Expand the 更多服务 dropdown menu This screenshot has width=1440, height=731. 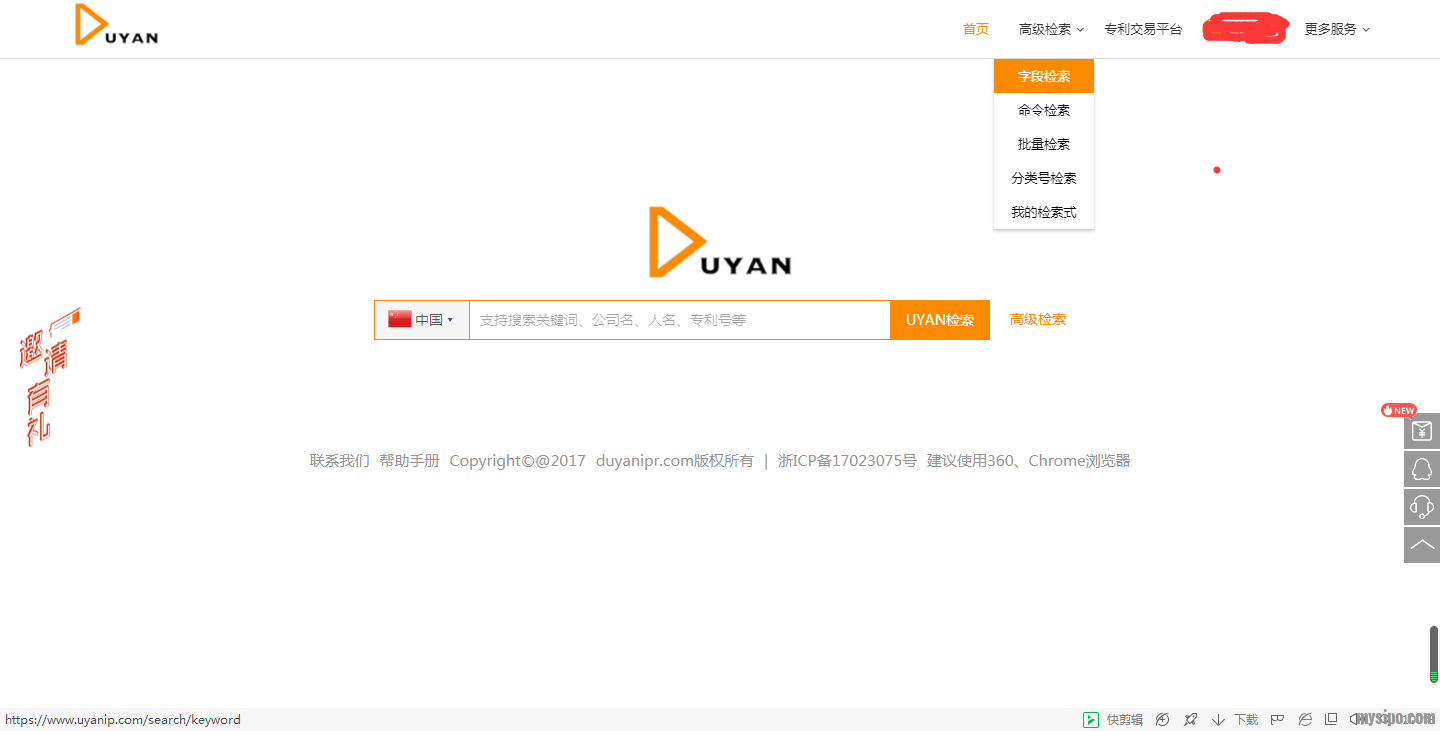coord(1336,30)
